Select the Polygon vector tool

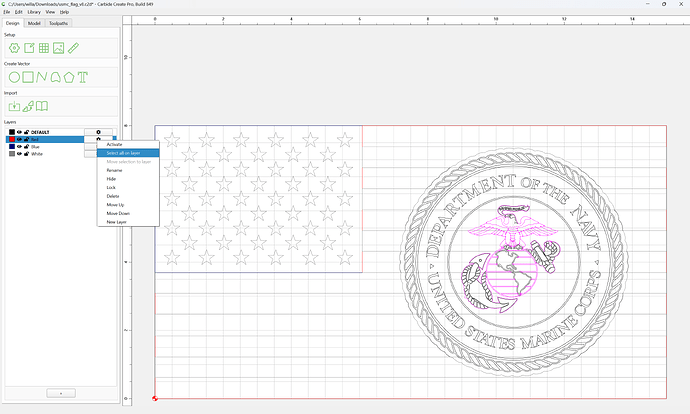click(x=69, y=77)
